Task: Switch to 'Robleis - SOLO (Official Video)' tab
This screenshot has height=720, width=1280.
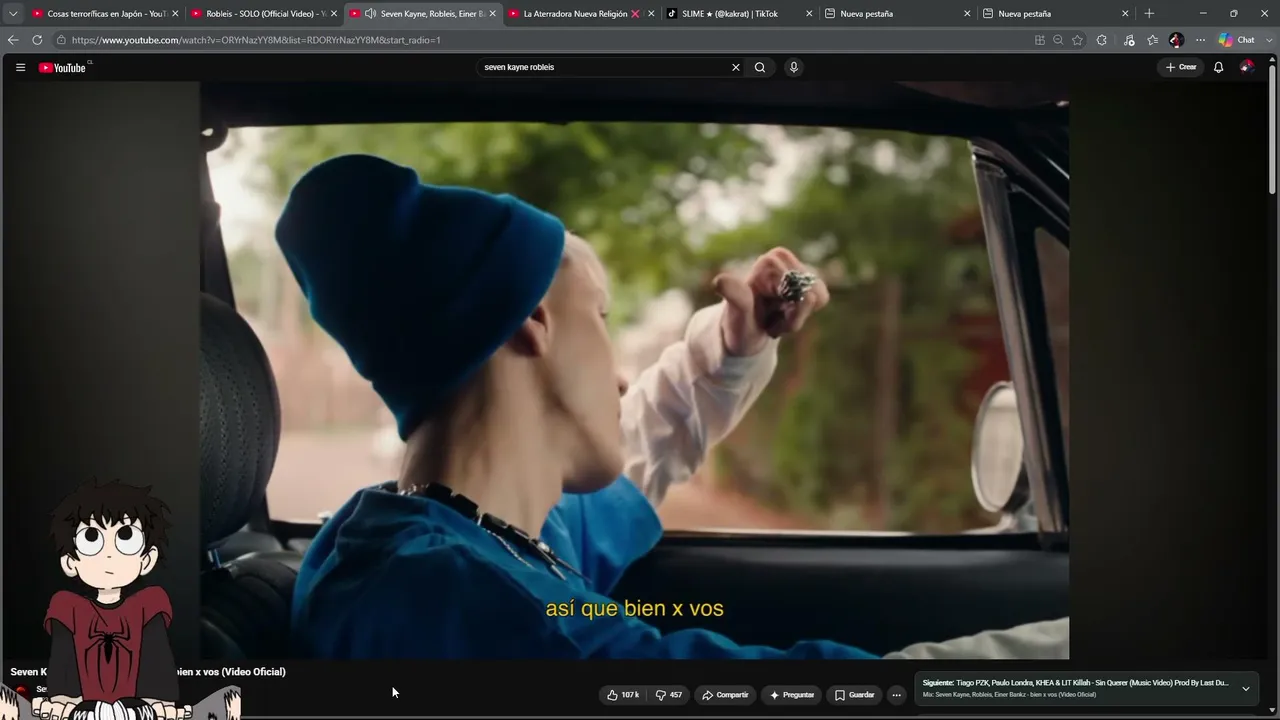Action: click(264, 14)
